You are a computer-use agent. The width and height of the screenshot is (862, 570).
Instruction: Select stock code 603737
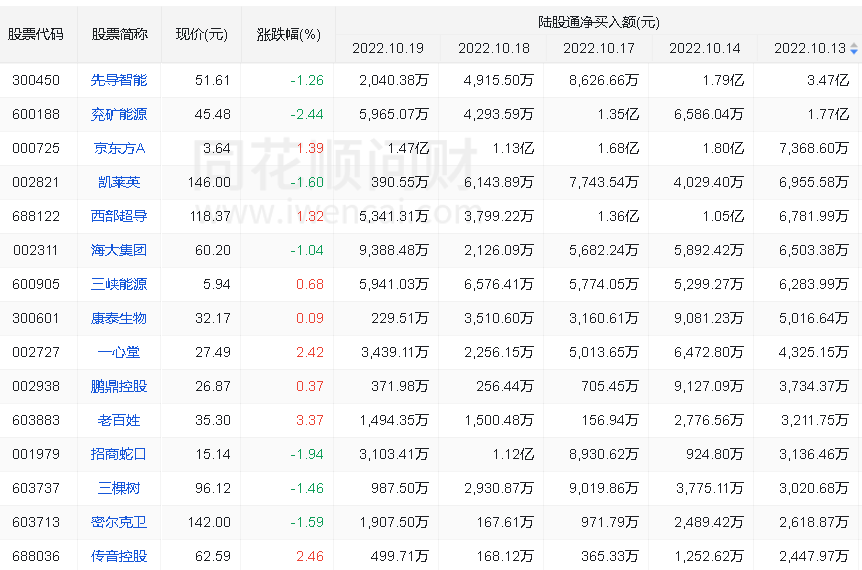(x=36, y=488)
